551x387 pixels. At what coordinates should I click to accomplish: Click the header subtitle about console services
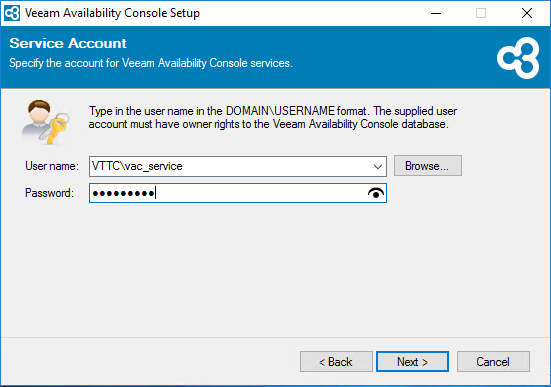[151, 63]
